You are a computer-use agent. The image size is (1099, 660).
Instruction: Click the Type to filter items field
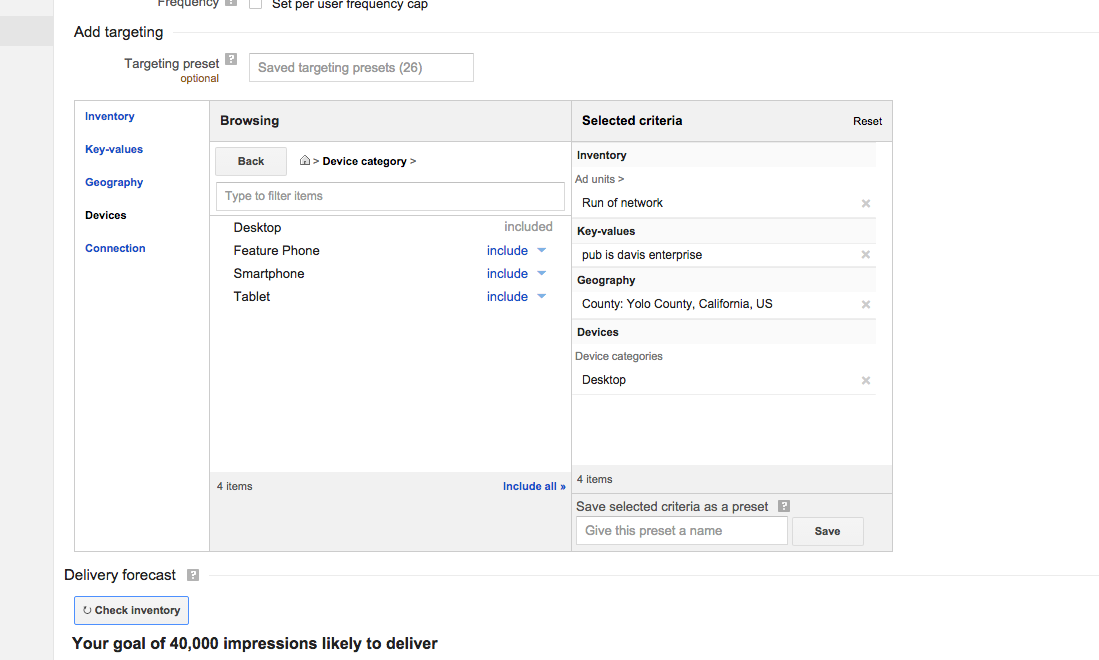390,196
